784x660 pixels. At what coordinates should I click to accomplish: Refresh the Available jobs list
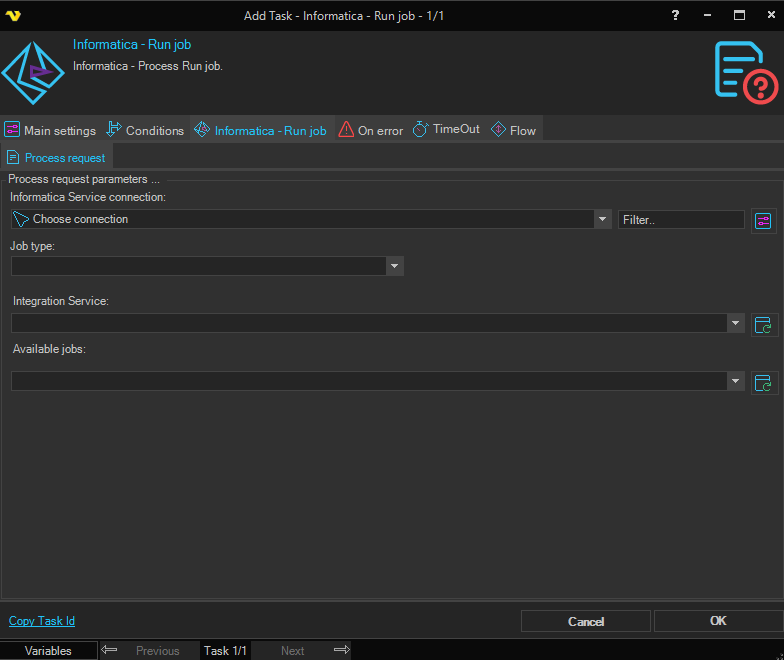coord(764,382)
